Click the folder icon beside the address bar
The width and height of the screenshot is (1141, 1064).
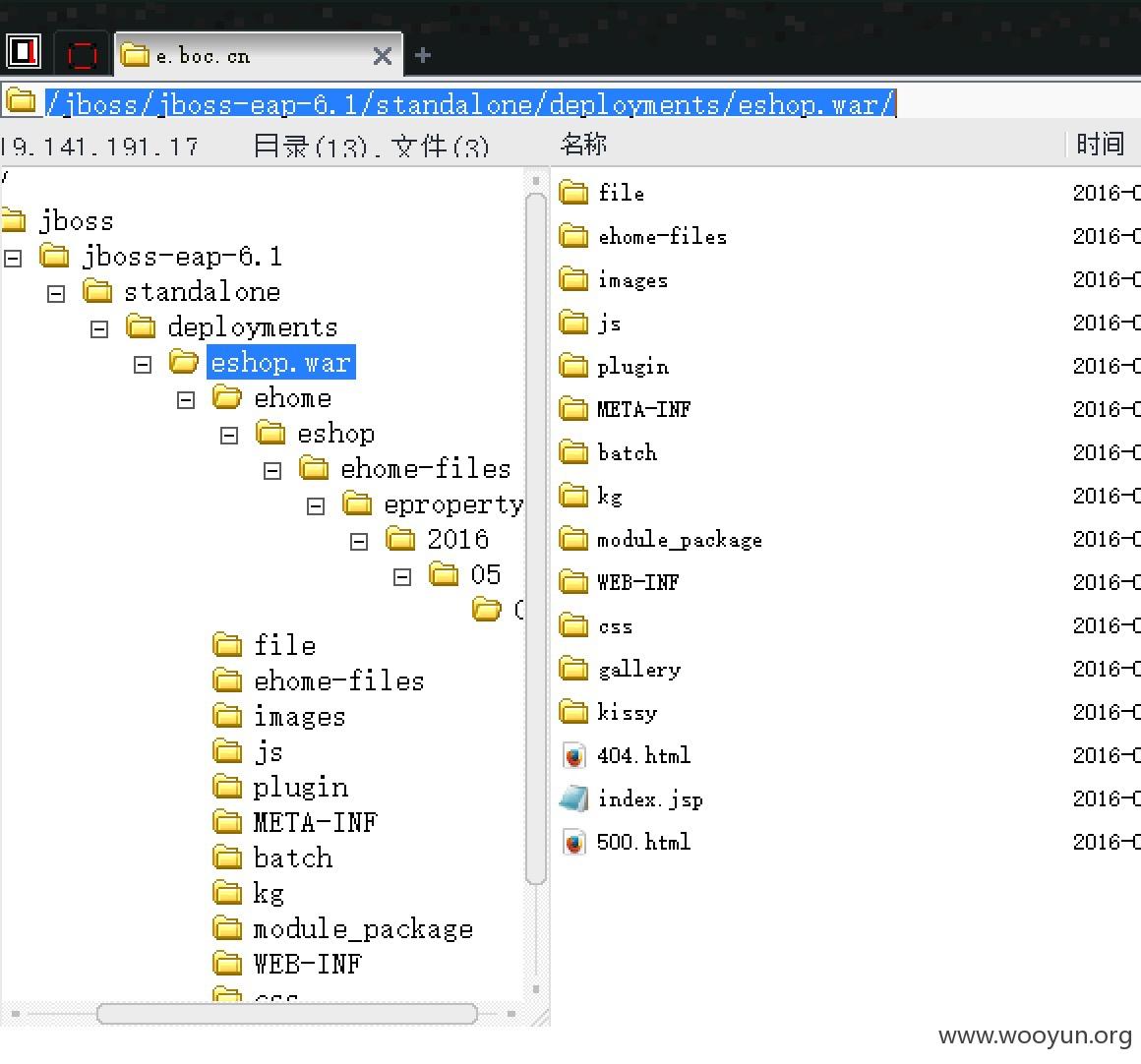21,102
